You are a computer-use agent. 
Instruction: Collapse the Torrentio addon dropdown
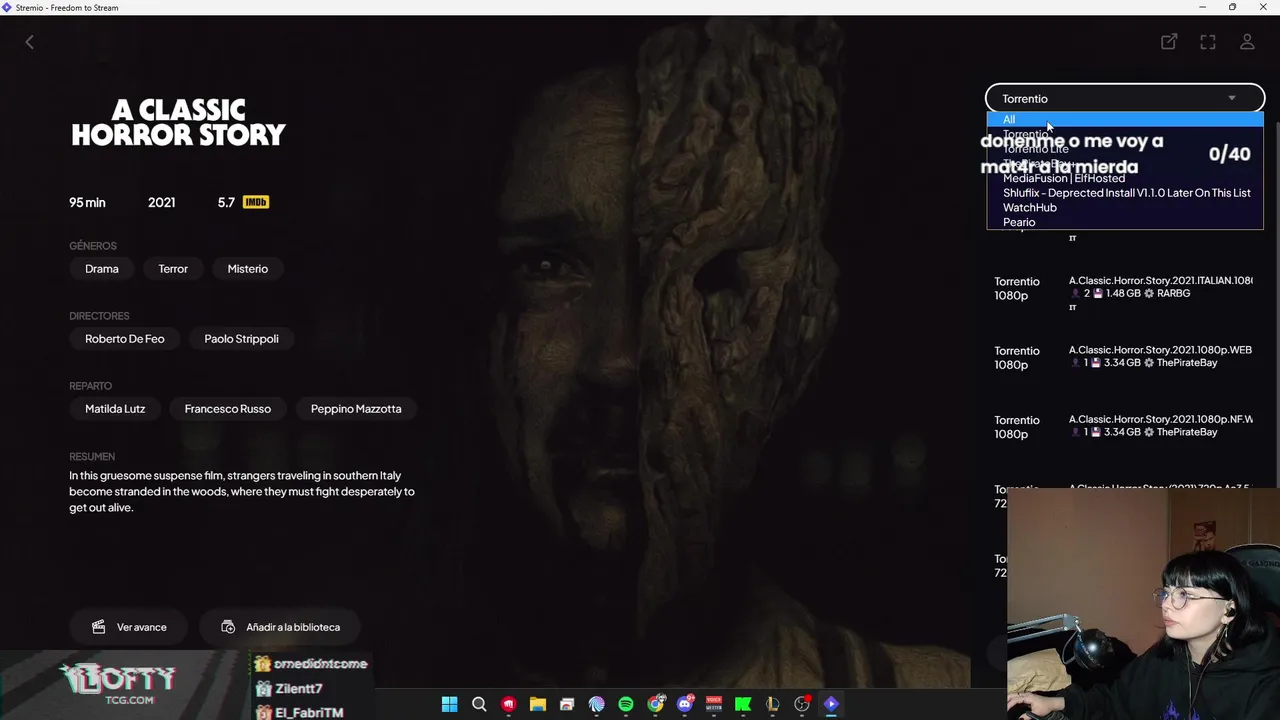click(1125, 98)
